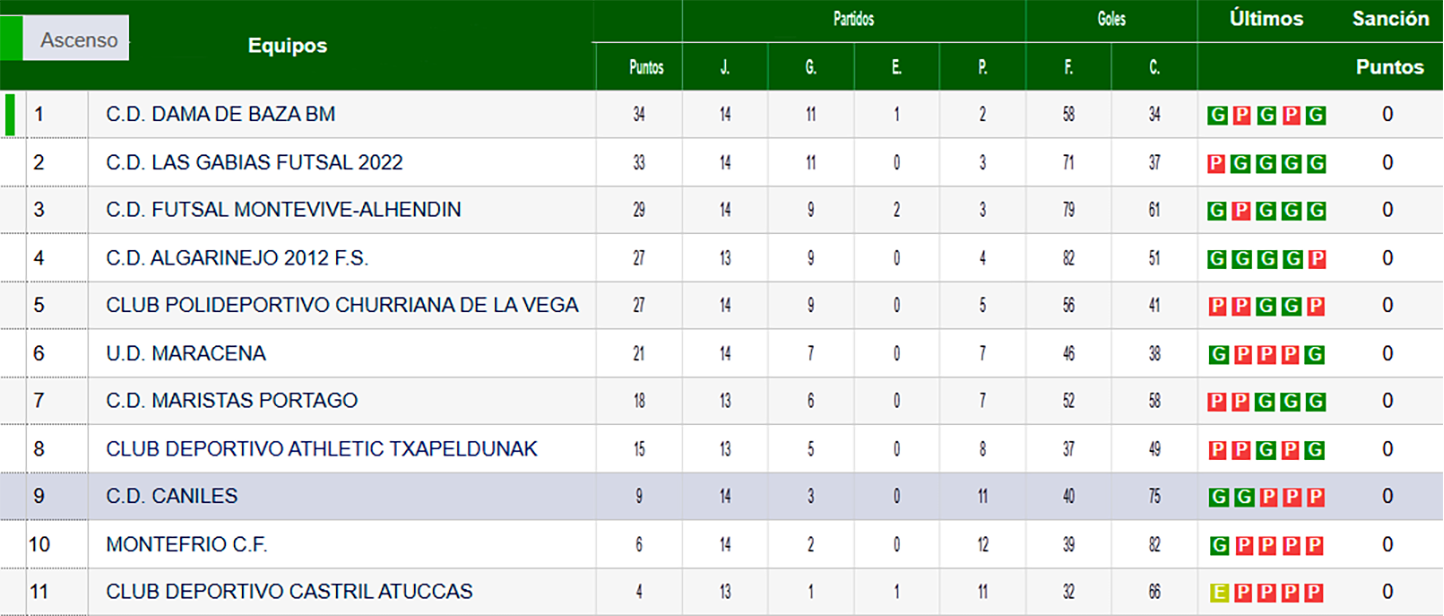Open the C.D. DAMA DE BAZA BM team link
Image resolution: width=1444 pixels, height=616 pixels.
click(220, 115)
